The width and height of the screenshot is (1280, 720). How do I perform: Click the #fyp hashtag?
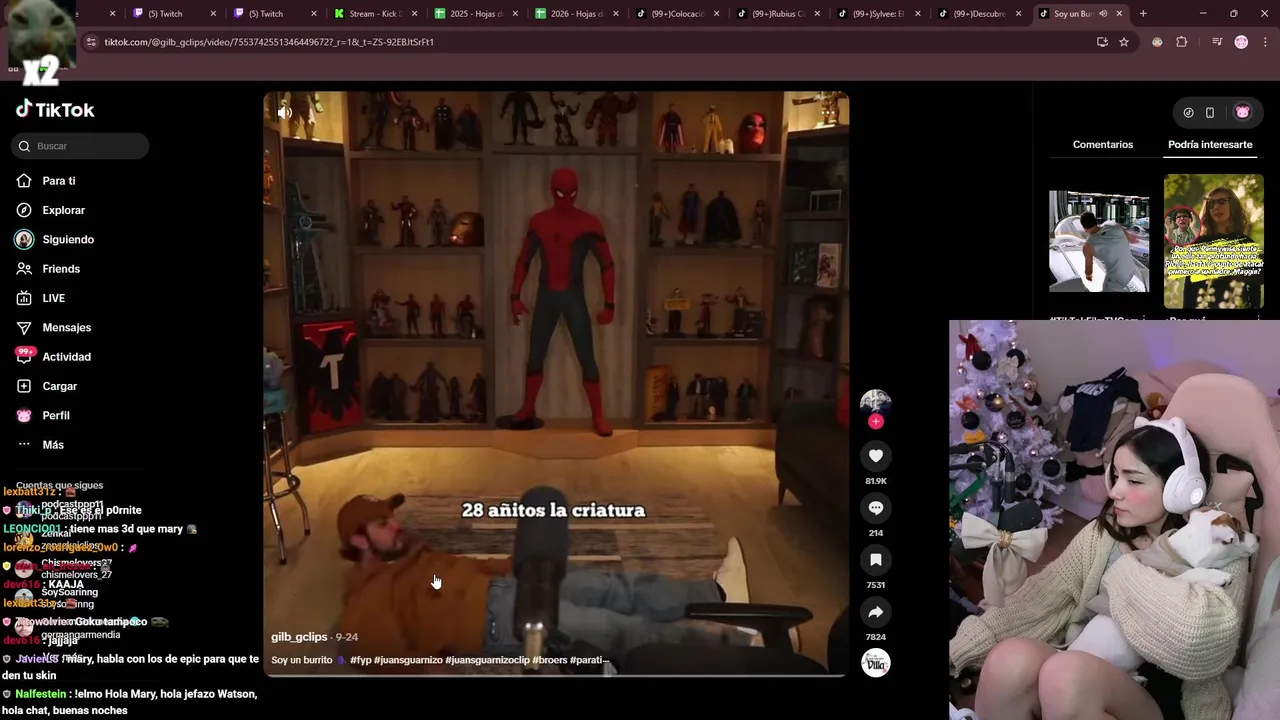click(360, 660)
